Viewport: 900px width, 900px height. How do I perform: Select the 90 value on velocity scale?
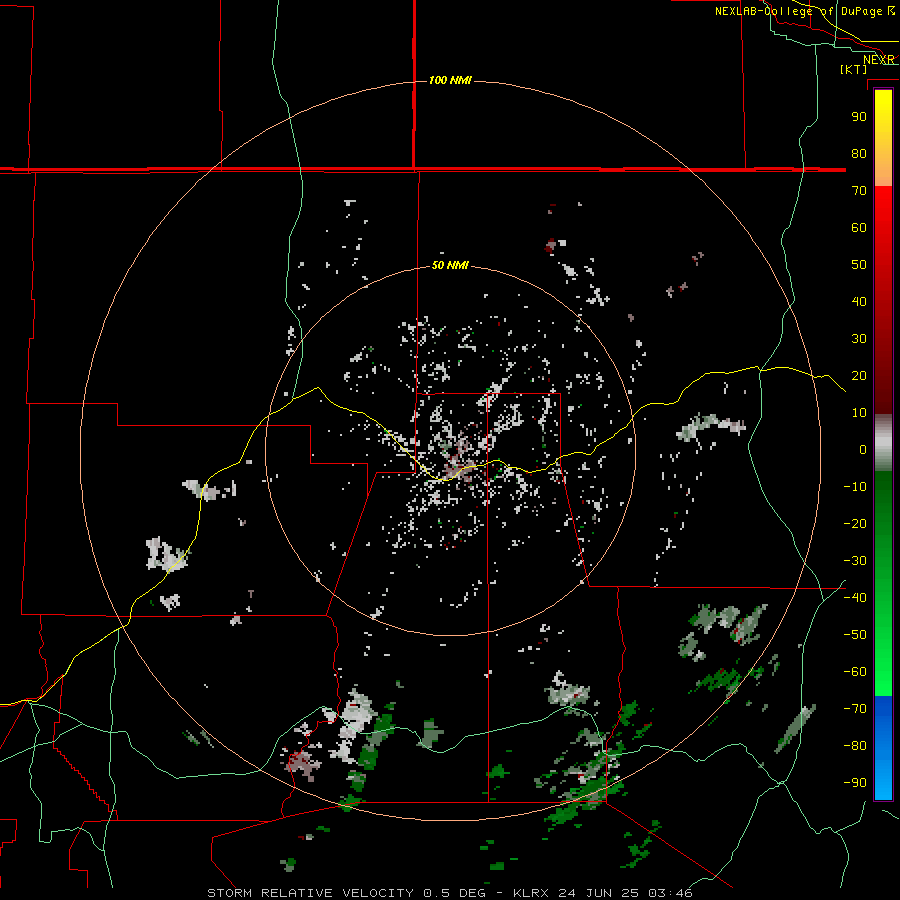click(x=859, y=117)
